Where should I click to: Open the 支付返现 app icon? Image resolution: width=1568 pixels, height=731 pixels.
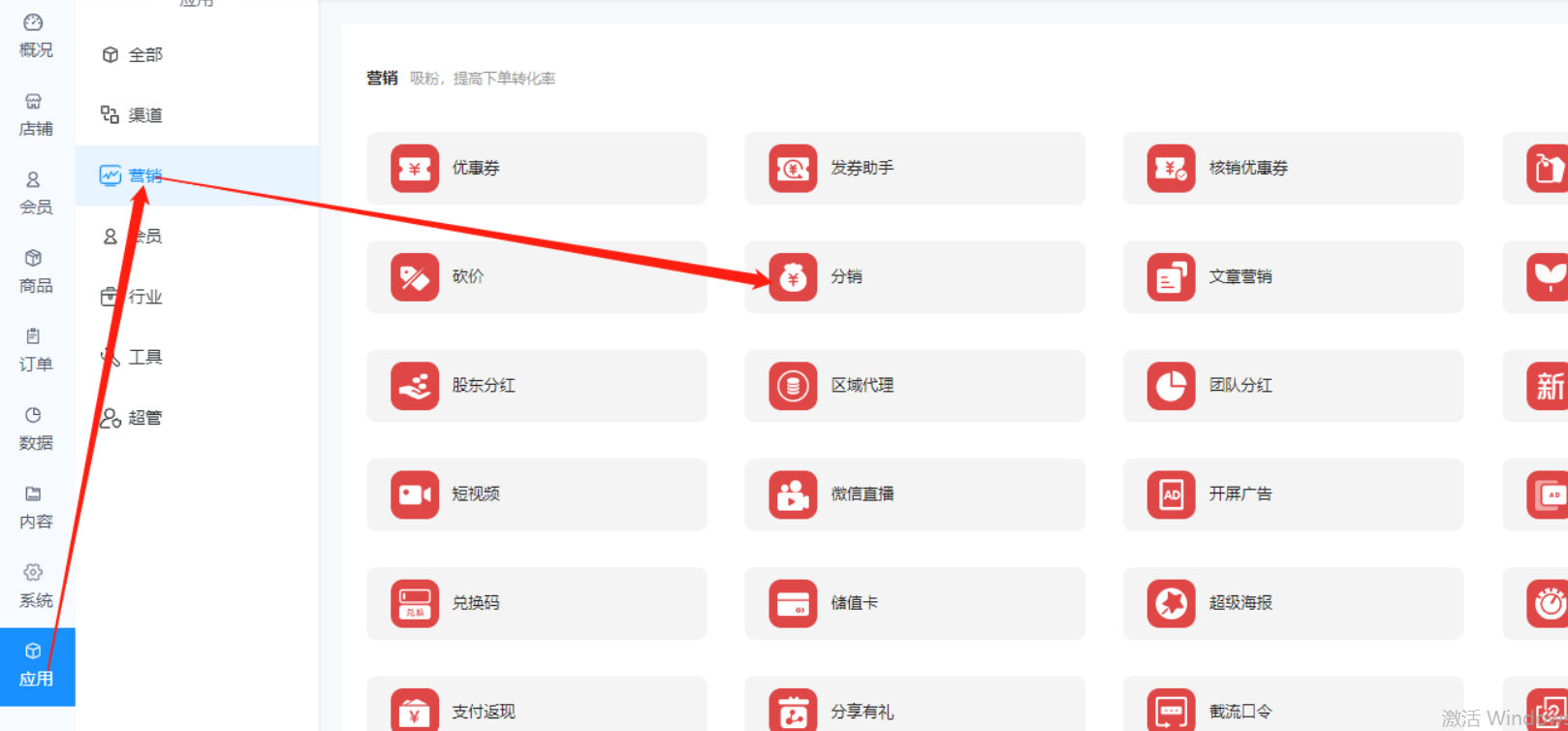tap(415, 710)
